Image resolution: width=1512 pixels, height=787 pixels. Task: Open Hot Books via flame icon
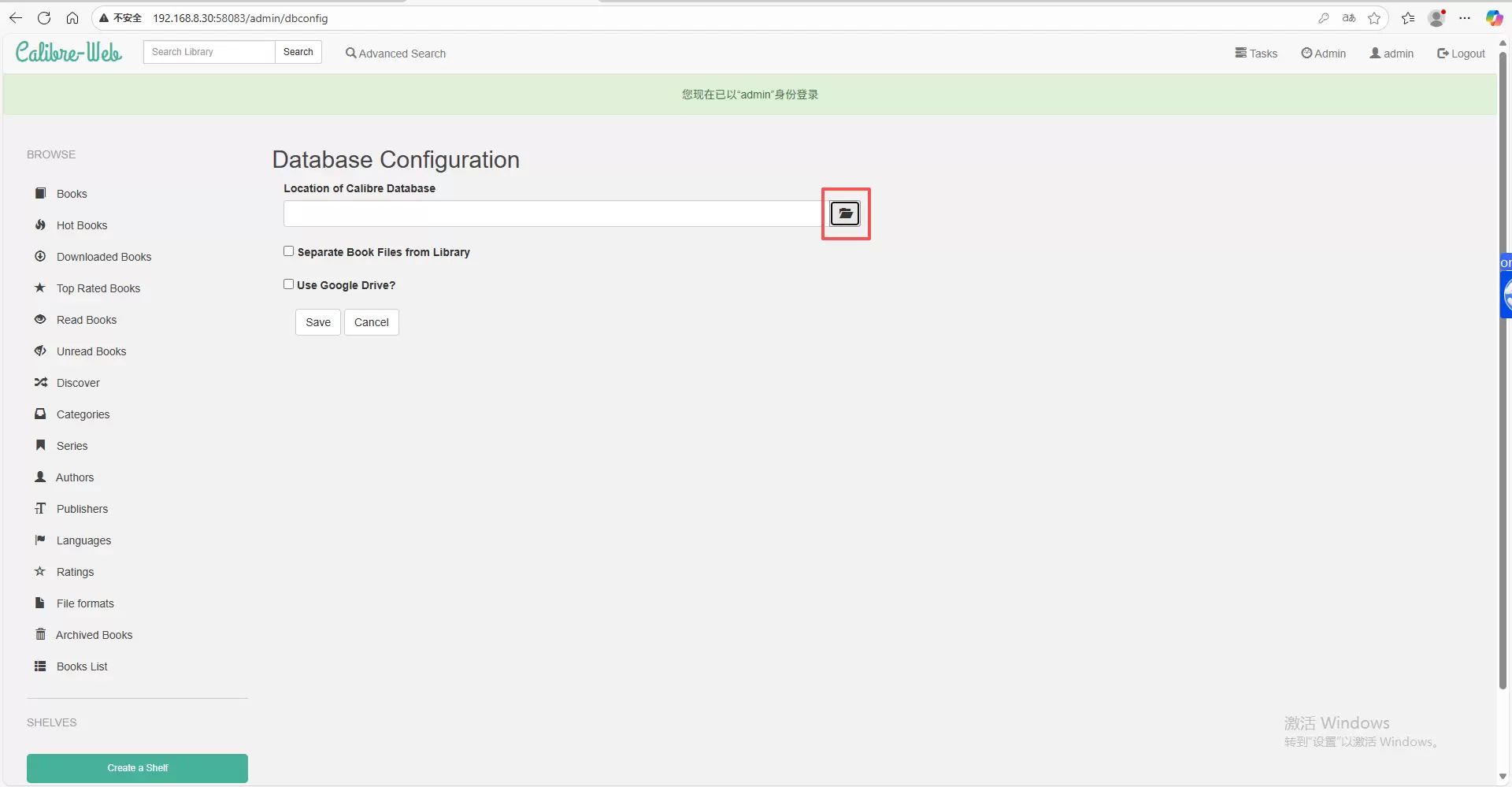(x=40, y=225)
